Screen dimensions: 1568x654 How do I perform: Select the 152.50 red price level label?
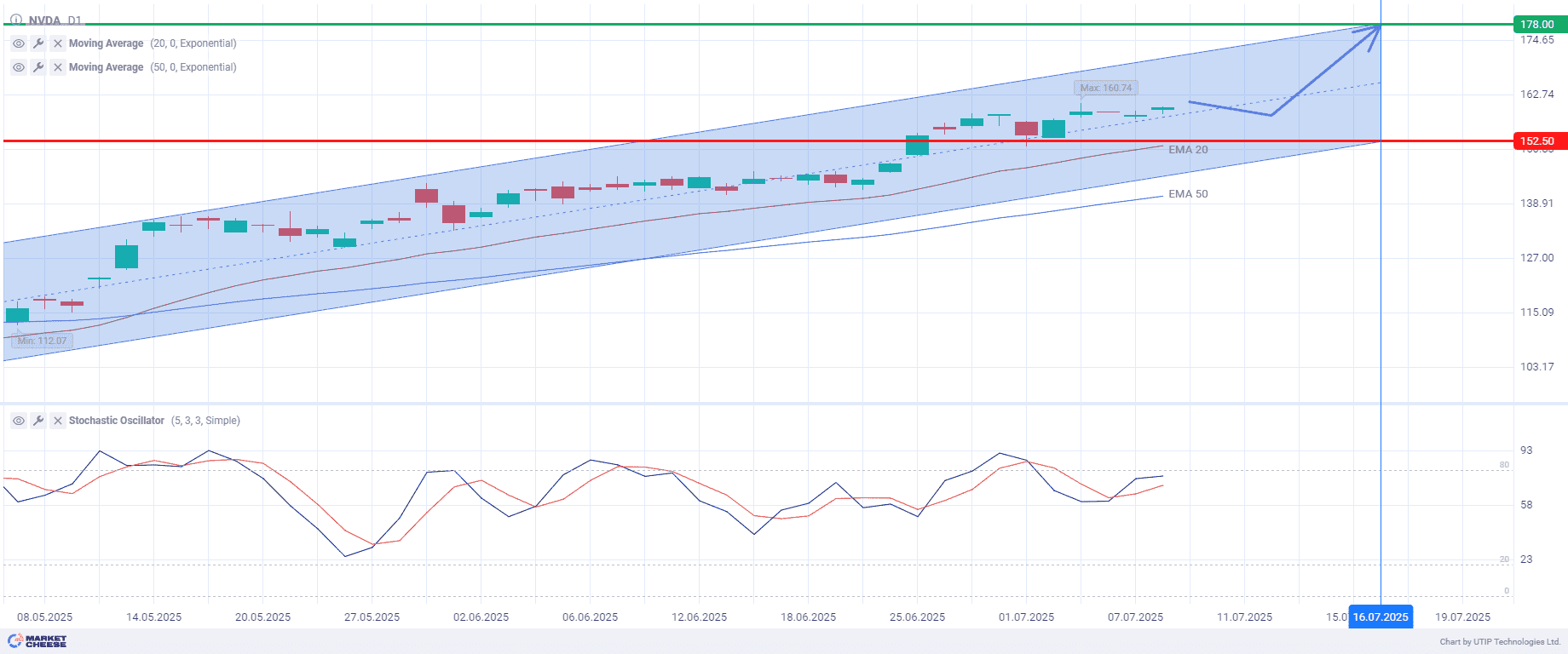(x=1539, y=141)
